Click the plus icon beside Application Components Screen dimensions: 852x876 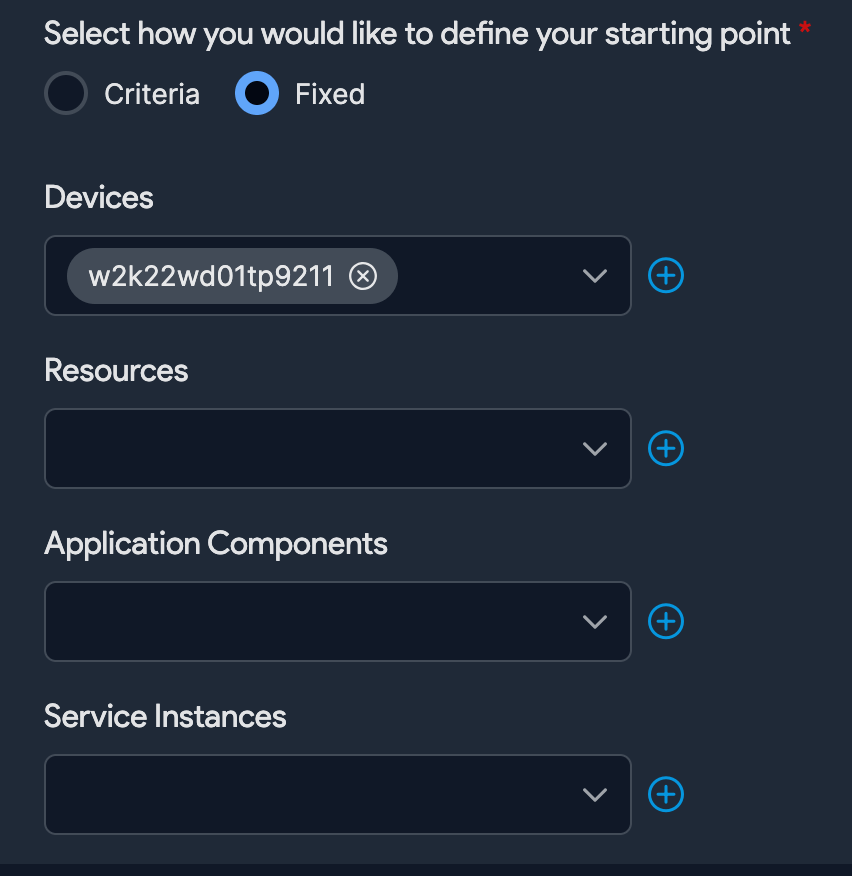(x=666, y=621)
